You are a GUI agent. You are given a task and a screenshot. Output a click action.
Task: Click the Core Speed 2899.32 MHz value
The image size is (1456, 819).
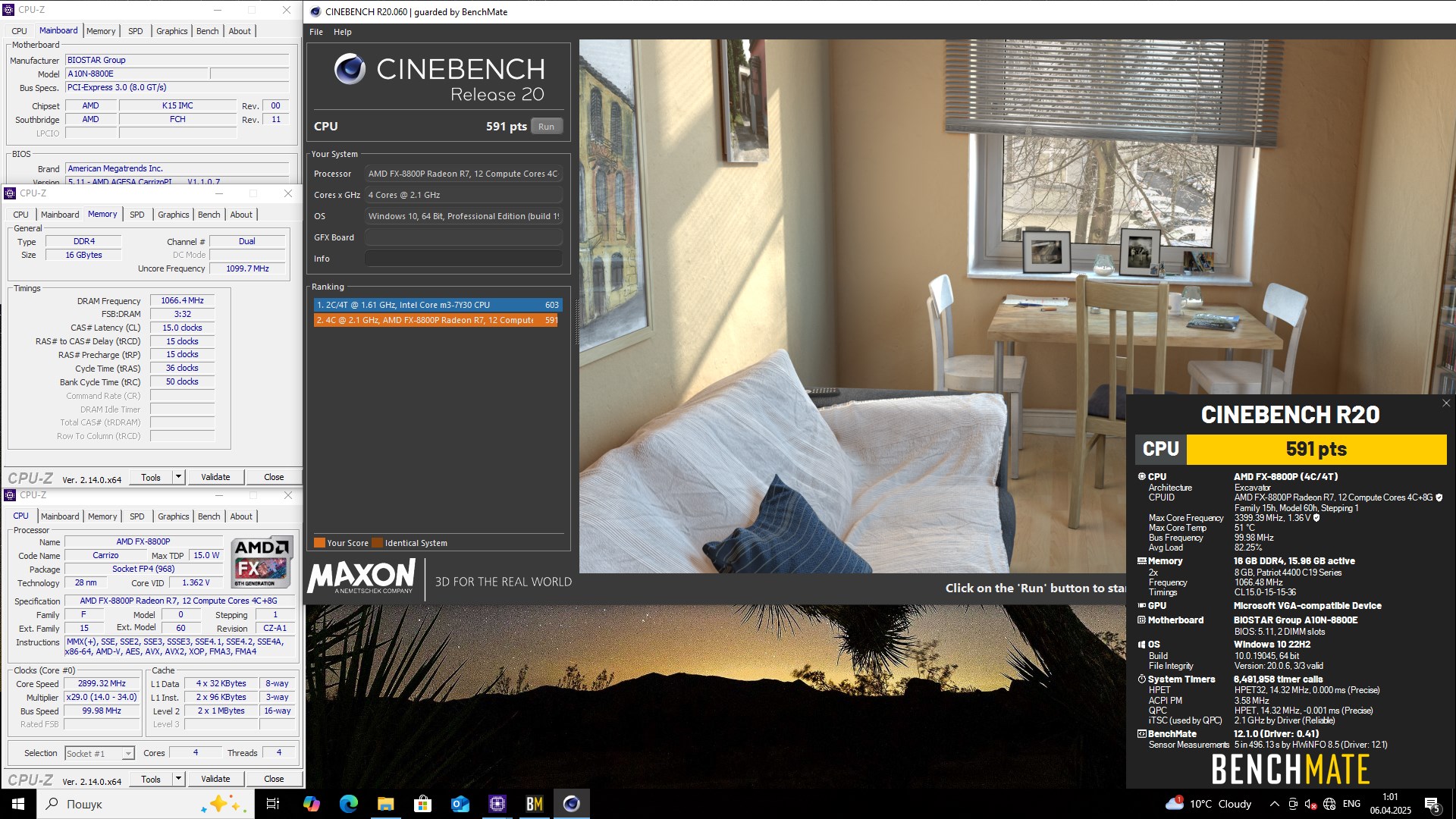tap(102, 683)
